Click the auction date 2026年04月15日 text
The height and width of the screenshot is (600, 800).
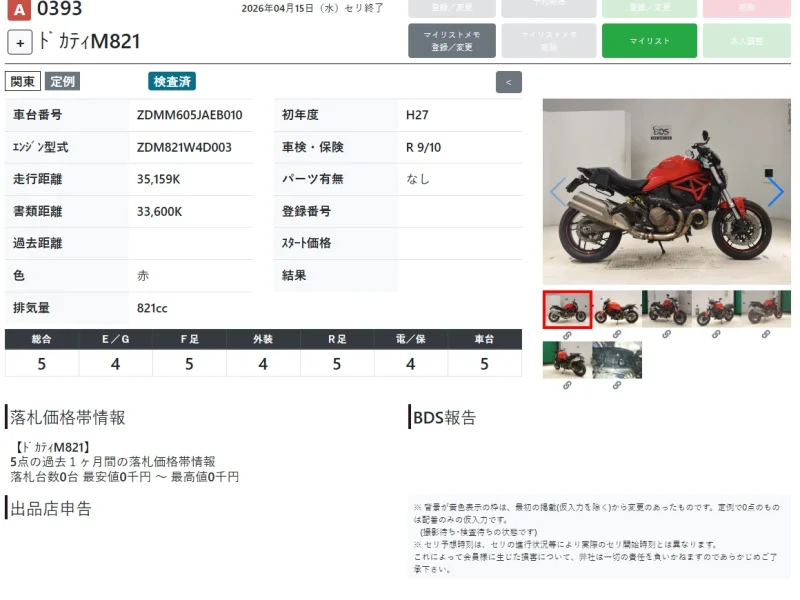(278, 9)
